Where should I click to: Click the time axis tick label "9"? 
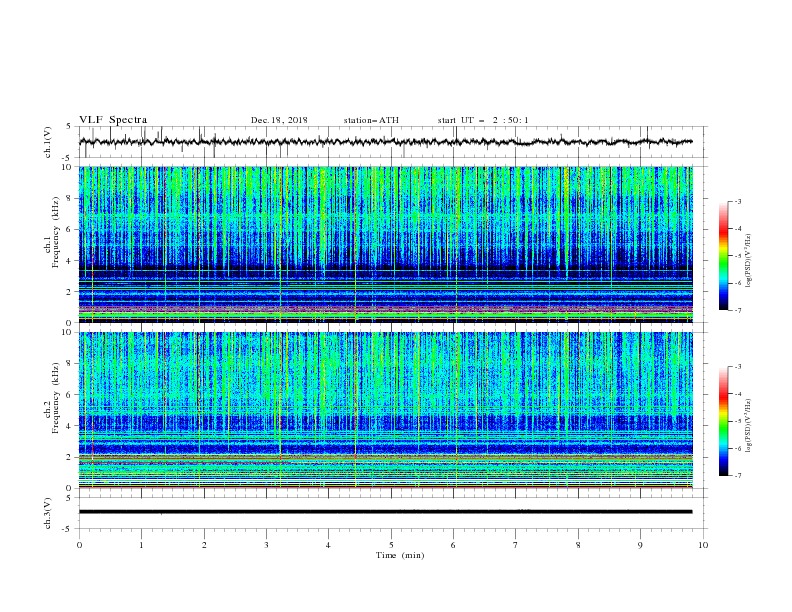(640, 545)
